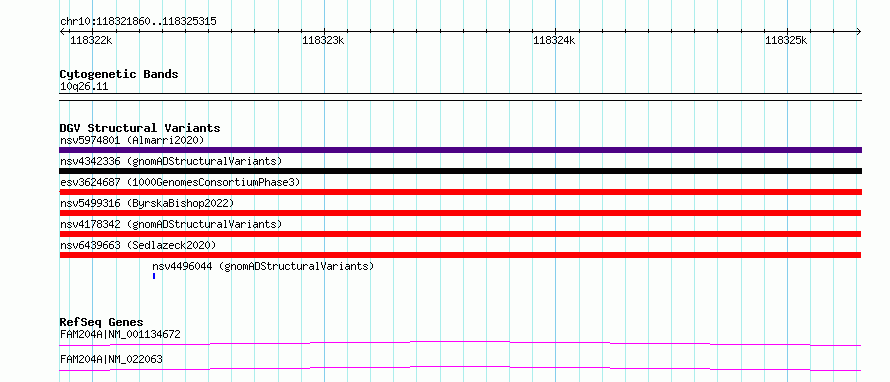Open nsv4496044 (gnomADStructuralVariants) label

(x=263, y=266)
